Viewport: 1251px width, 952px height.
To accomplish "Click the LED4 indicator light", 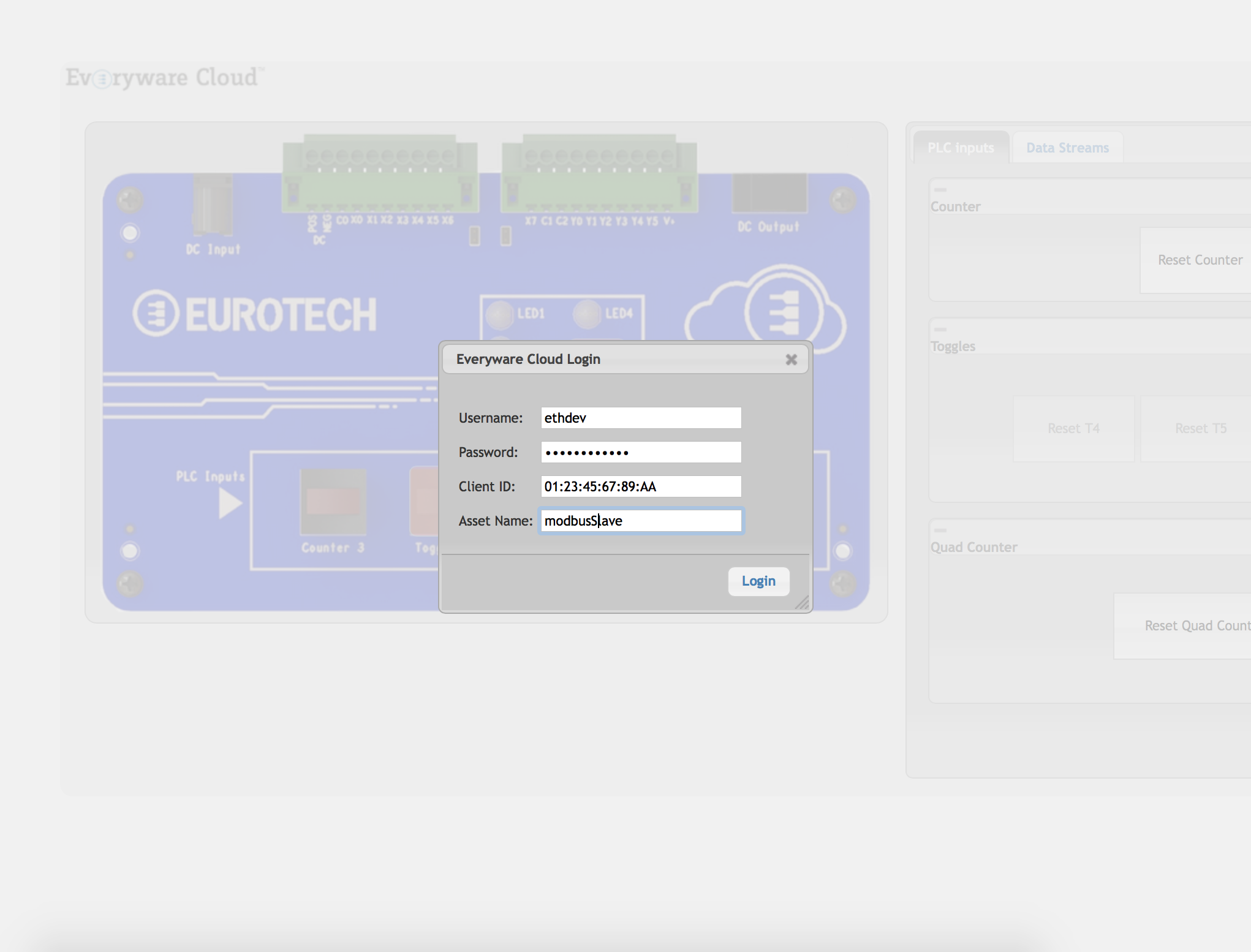I will point(587,314).
